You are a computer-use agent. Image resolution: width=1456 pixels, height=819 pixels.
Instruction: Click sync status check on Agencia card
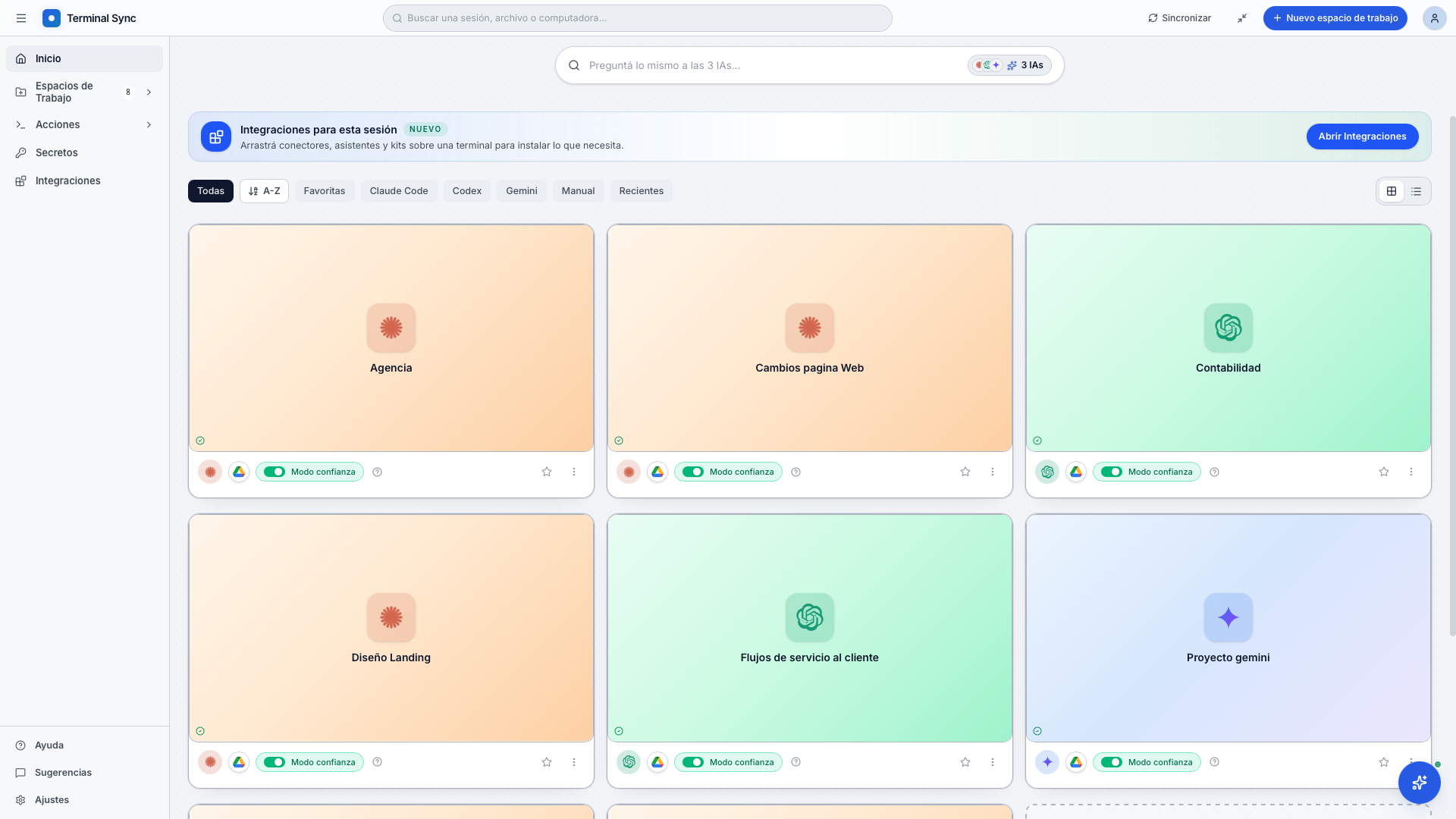pyautogui.click(x=200, y=441)
